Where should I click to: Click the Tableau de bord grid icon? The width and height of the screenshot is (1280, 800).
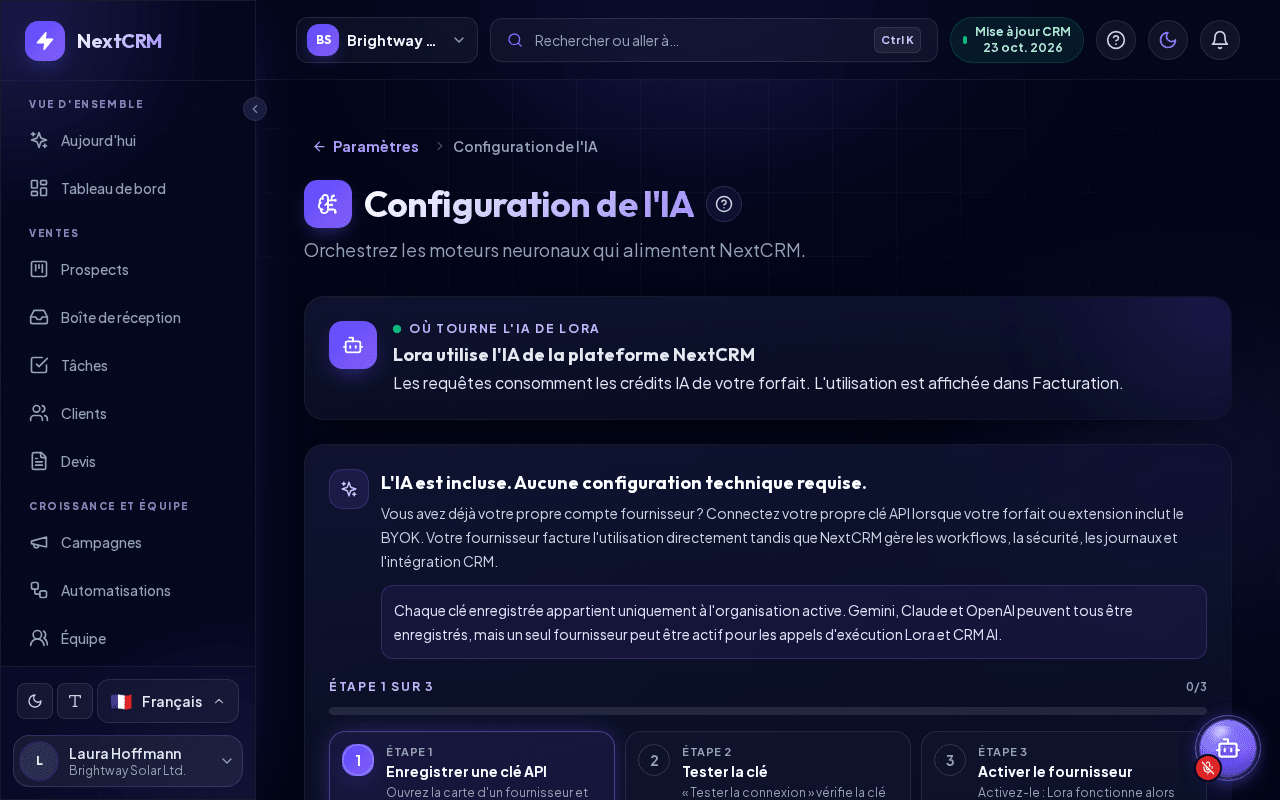pyautogui.click(x=39, y=188)
